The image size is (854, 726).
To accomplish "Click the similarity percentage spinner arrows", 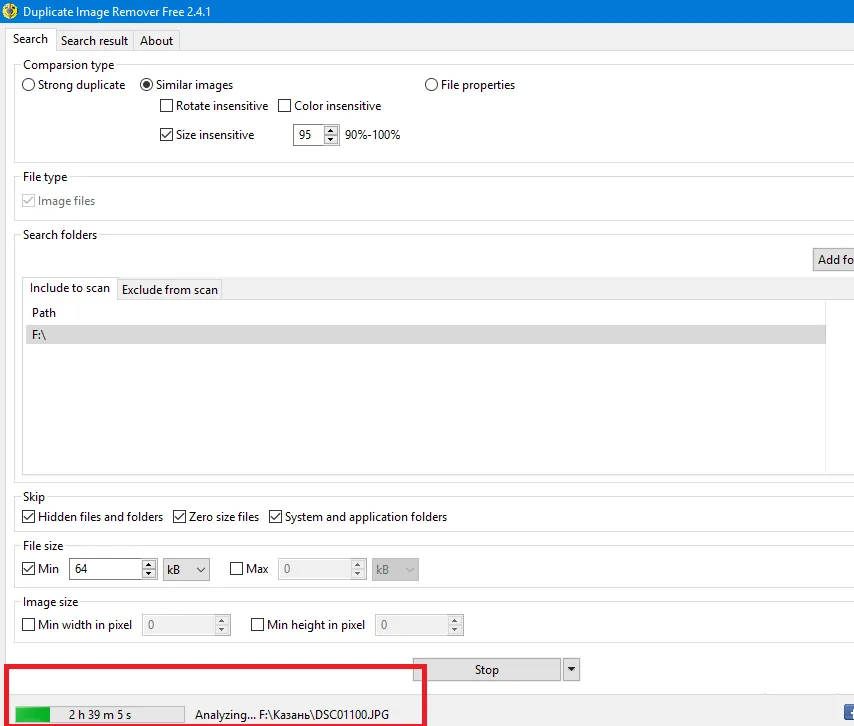I will tap(331, 135).
